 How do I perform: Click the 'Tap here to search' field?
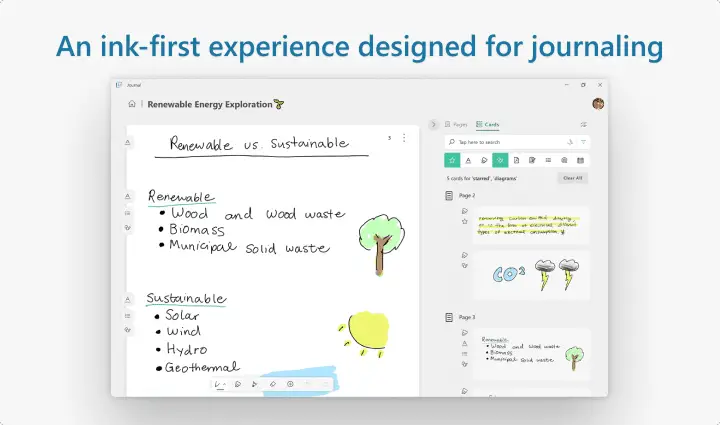coord(517,142)
